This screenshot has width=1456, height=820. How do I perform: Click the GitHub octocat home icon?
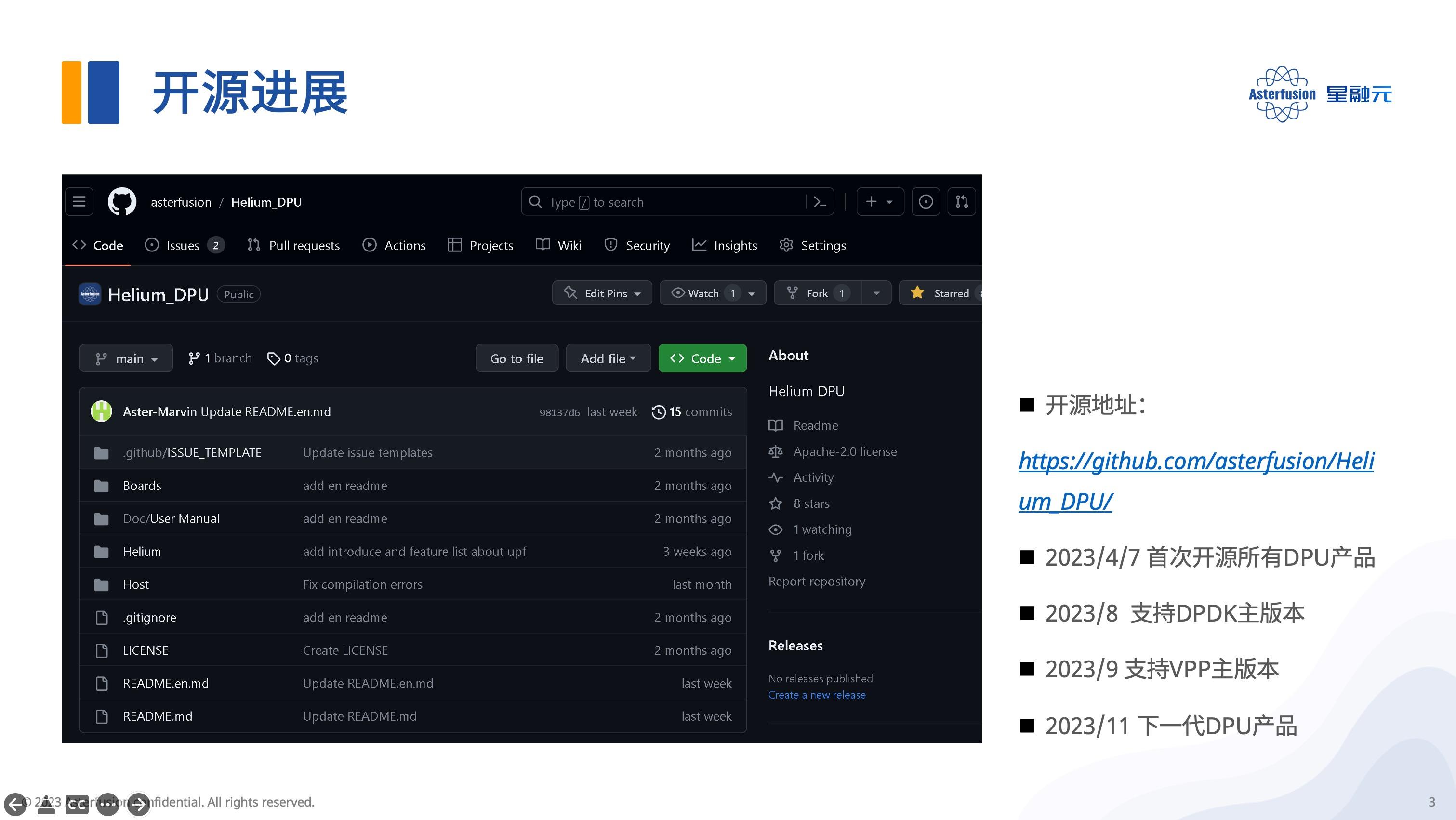click(x=121, y=202)
